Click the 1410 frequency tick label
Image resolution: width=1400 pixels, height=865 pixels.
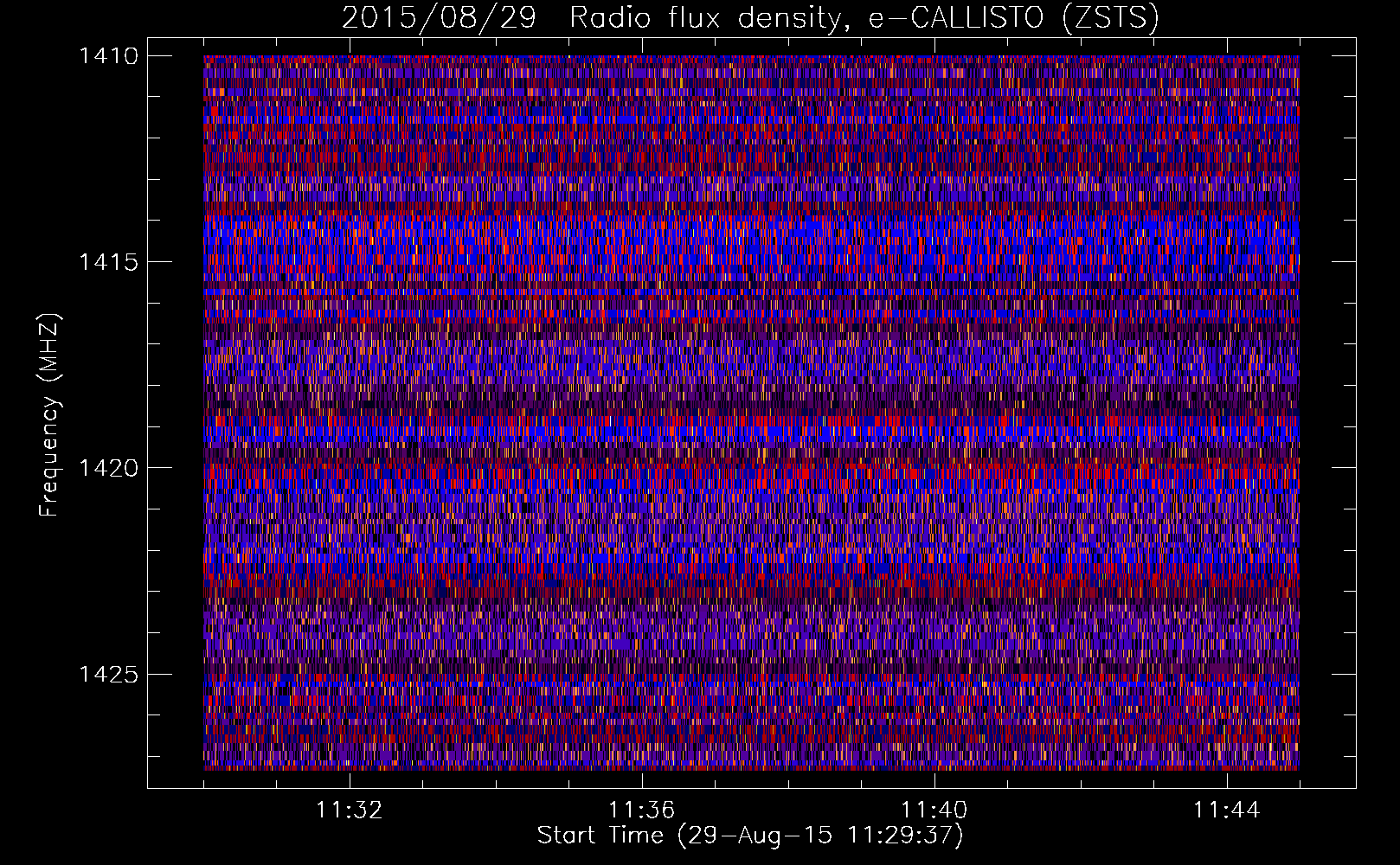pyautogui.click(x=108, y=56)
